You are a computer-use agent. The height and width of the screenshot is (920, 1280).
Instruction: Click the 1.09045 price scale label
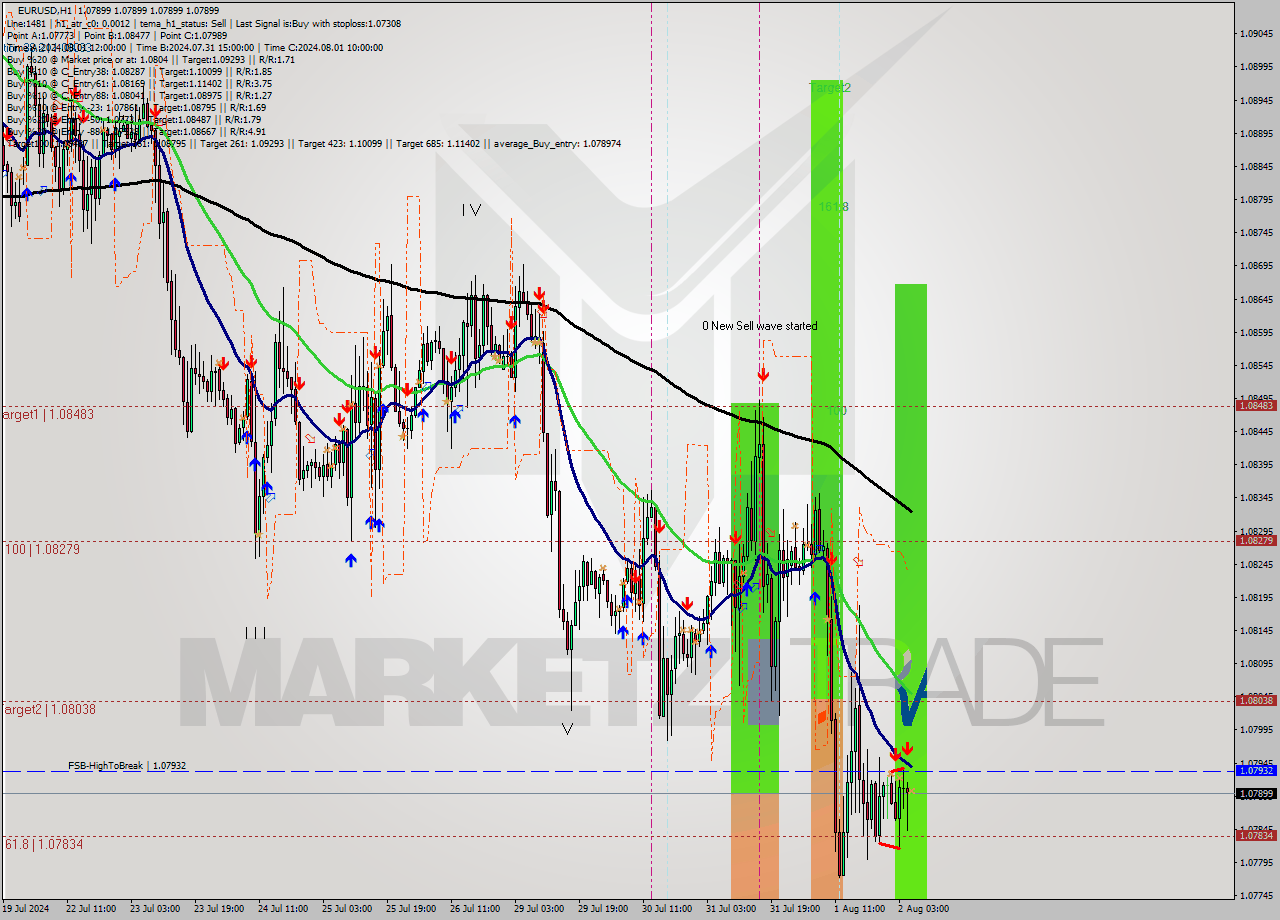click(x=1256, y=34)
